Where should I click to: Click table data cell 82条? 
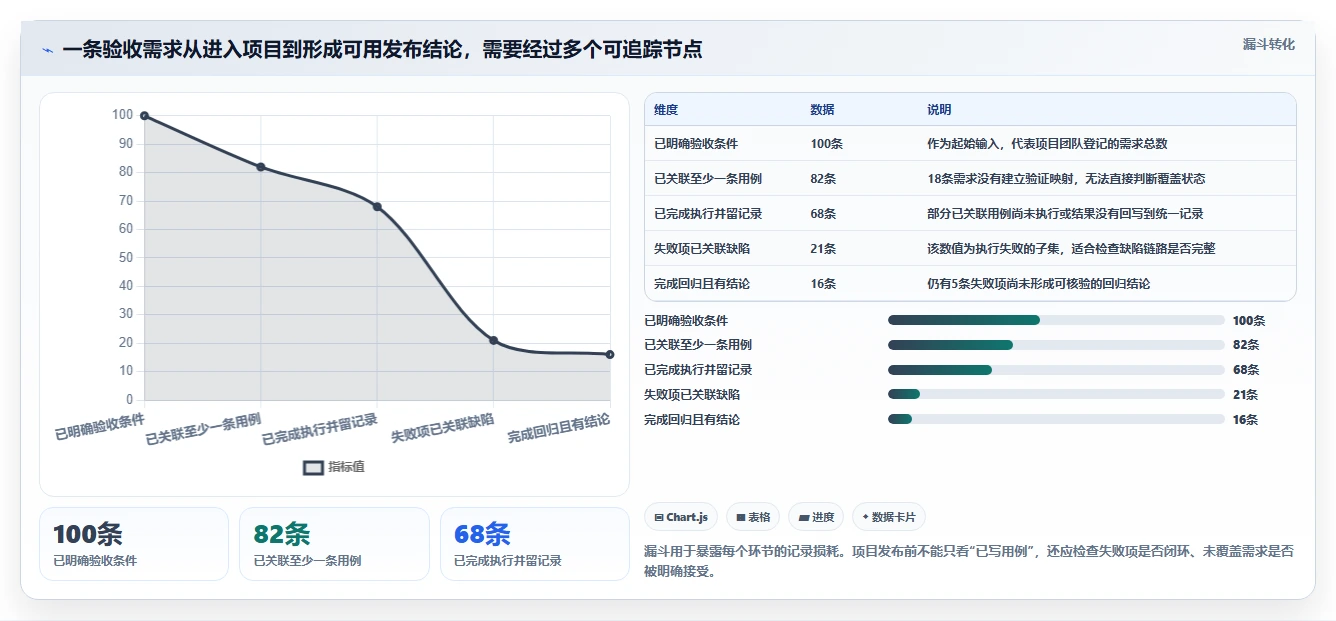tap(823, 179)
